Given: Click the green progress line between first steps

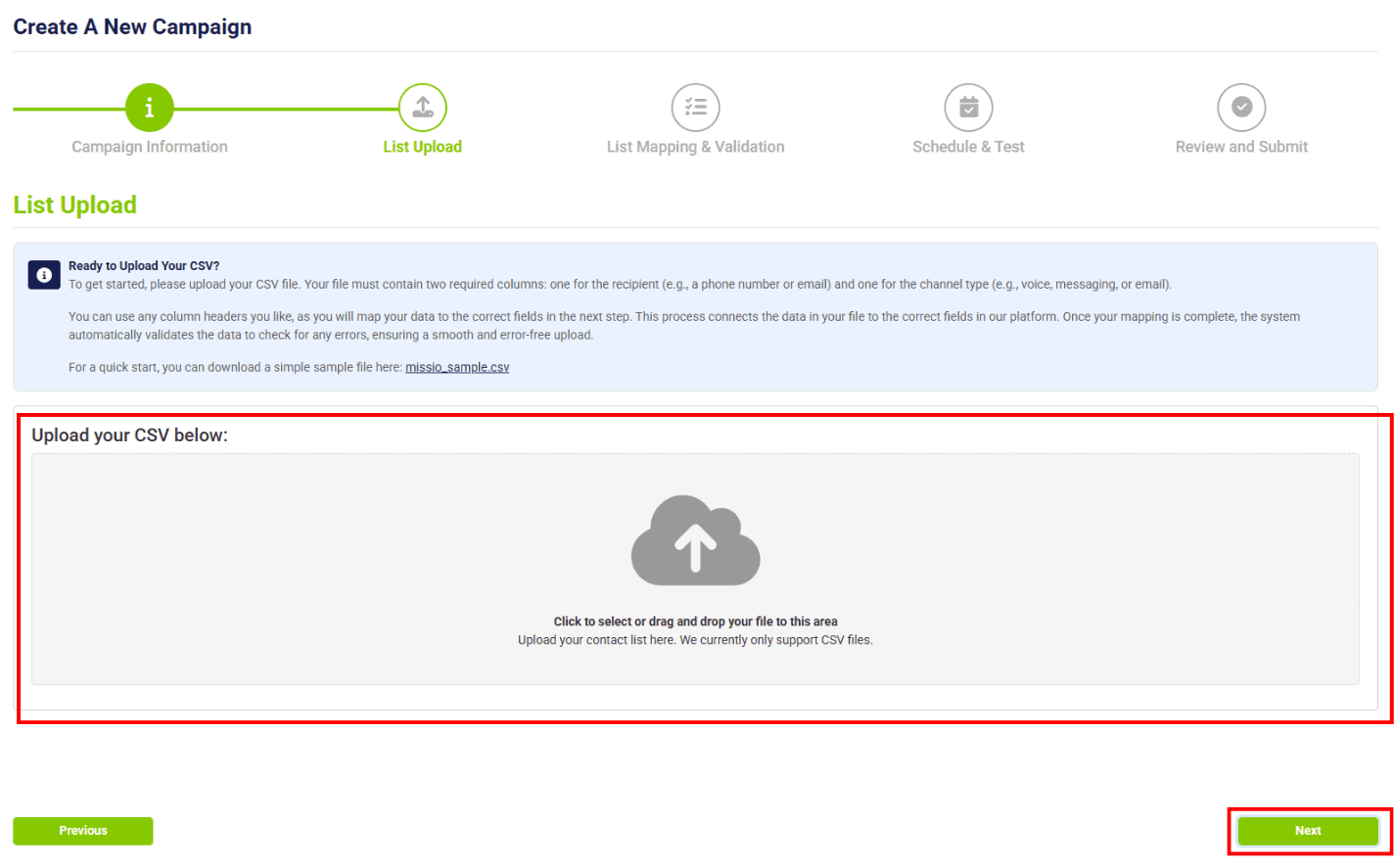Looking at the screenshot, I should (x=284, y=109).
